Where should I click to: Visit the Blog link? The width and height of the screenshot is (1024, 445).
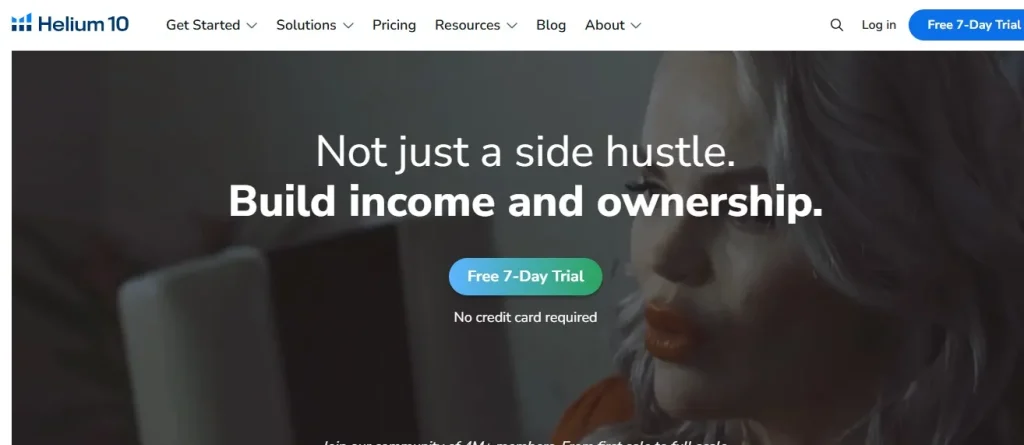point(551,25)
